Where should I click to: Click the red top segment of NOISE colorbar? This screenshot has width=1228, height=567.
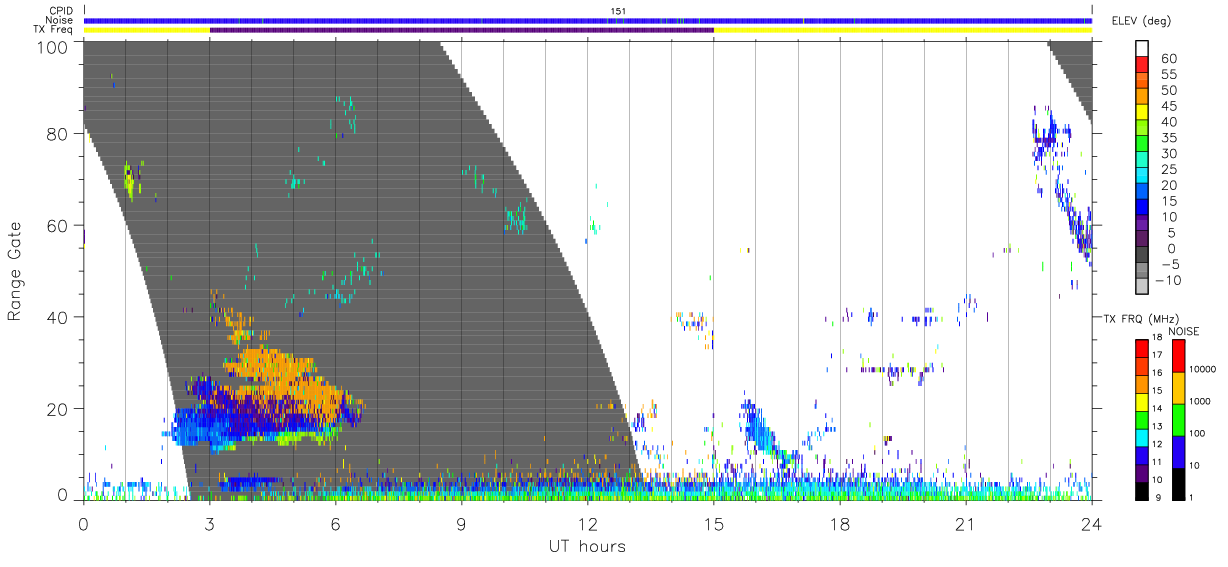(1179, 356)
